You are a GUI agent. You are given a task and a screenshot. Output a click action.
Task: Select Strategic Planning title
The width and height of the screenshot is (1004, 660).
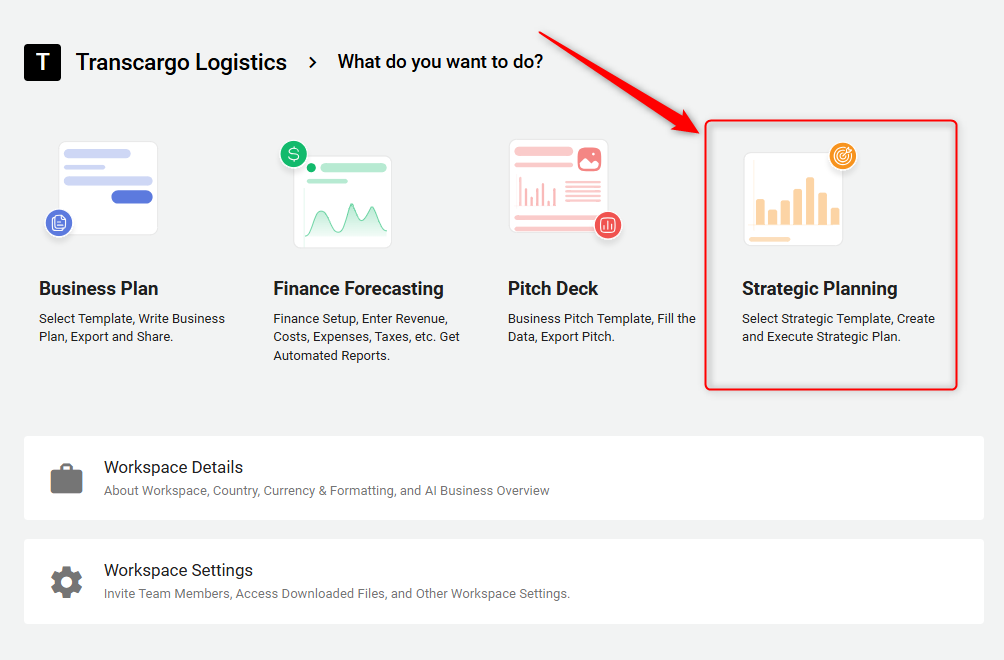[819, 288]
